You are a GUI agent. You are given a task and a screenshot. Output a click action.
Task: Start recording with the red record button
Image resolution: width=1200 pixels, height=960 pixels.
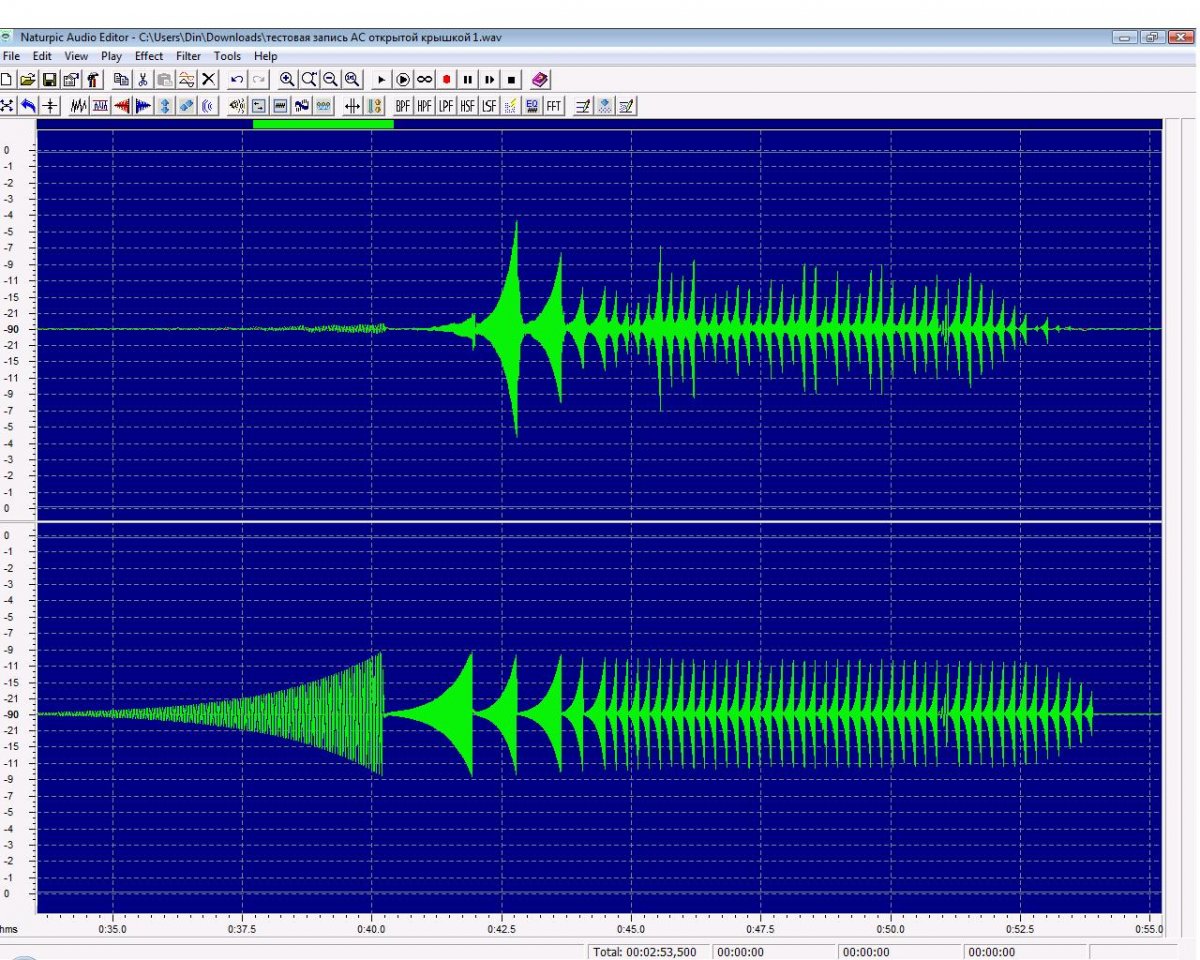click(446, 79)
